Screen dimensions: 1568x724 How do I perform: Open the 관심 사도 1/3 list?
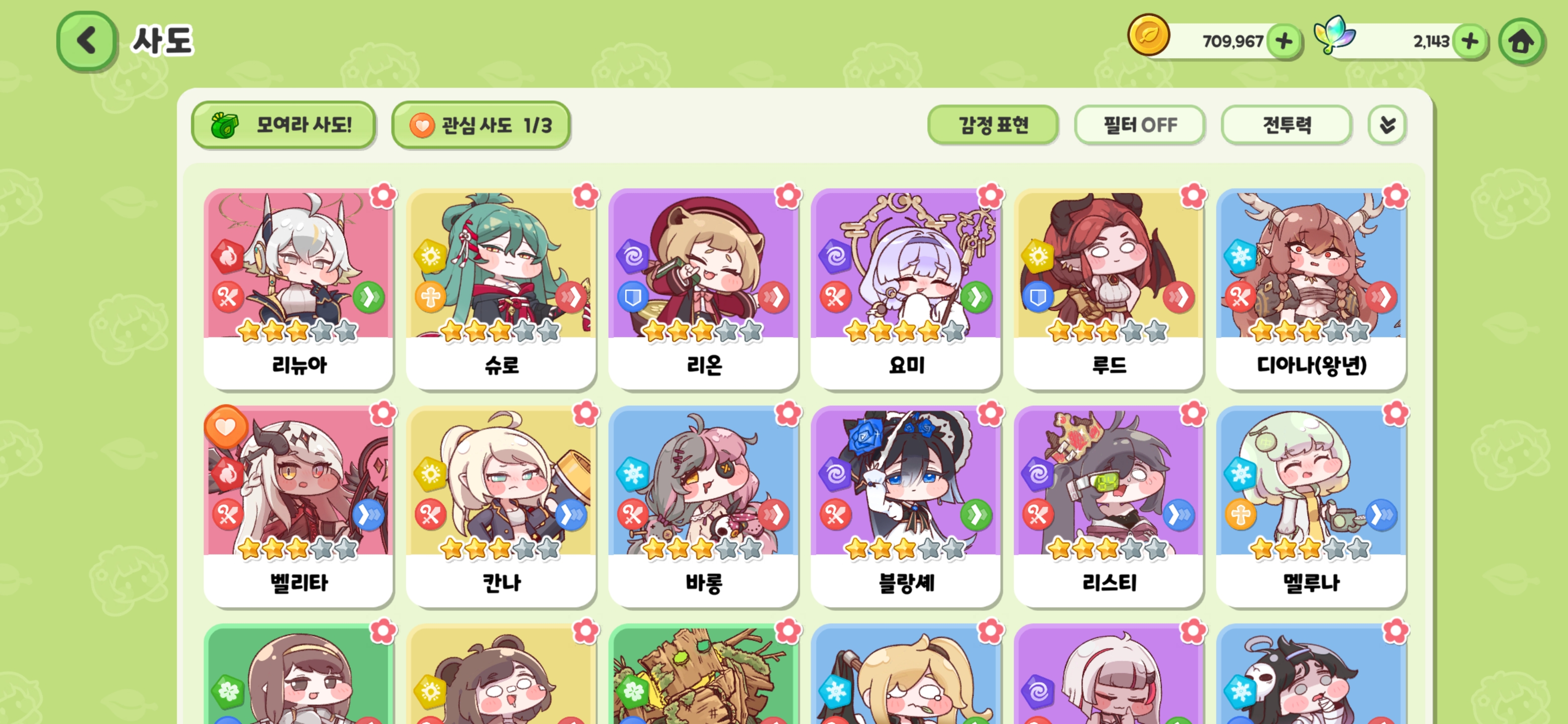pos(481,125)
